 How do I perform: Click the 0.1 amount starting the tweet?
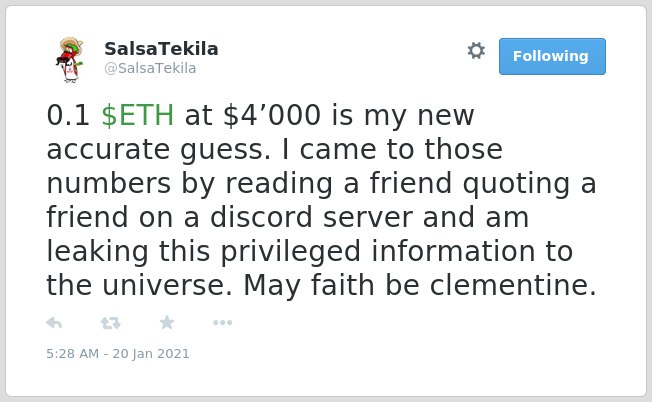(x=68, y=115)
